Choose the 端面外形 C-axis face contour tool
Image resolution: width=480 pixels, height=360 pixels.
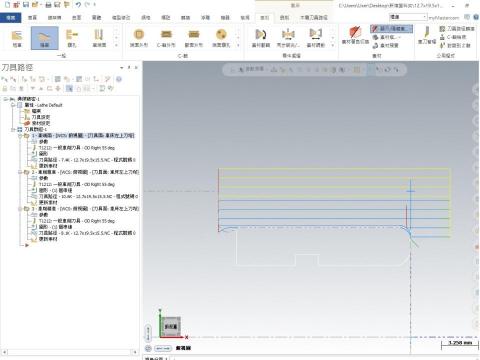tap(139, 38)
